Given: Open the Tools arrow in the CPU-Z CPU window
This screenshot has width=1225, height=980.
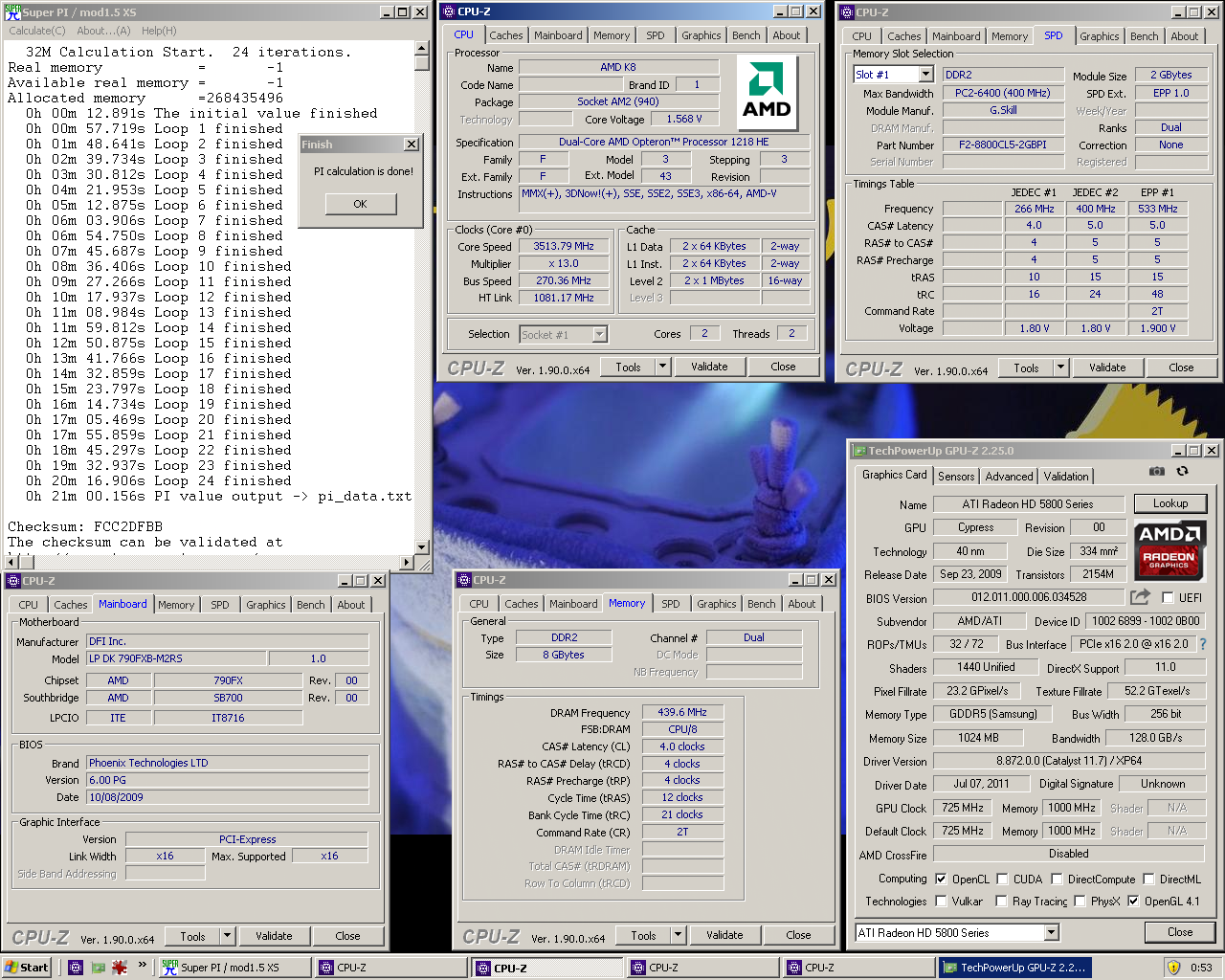Looking at the screenshot, I should (662, 367).
